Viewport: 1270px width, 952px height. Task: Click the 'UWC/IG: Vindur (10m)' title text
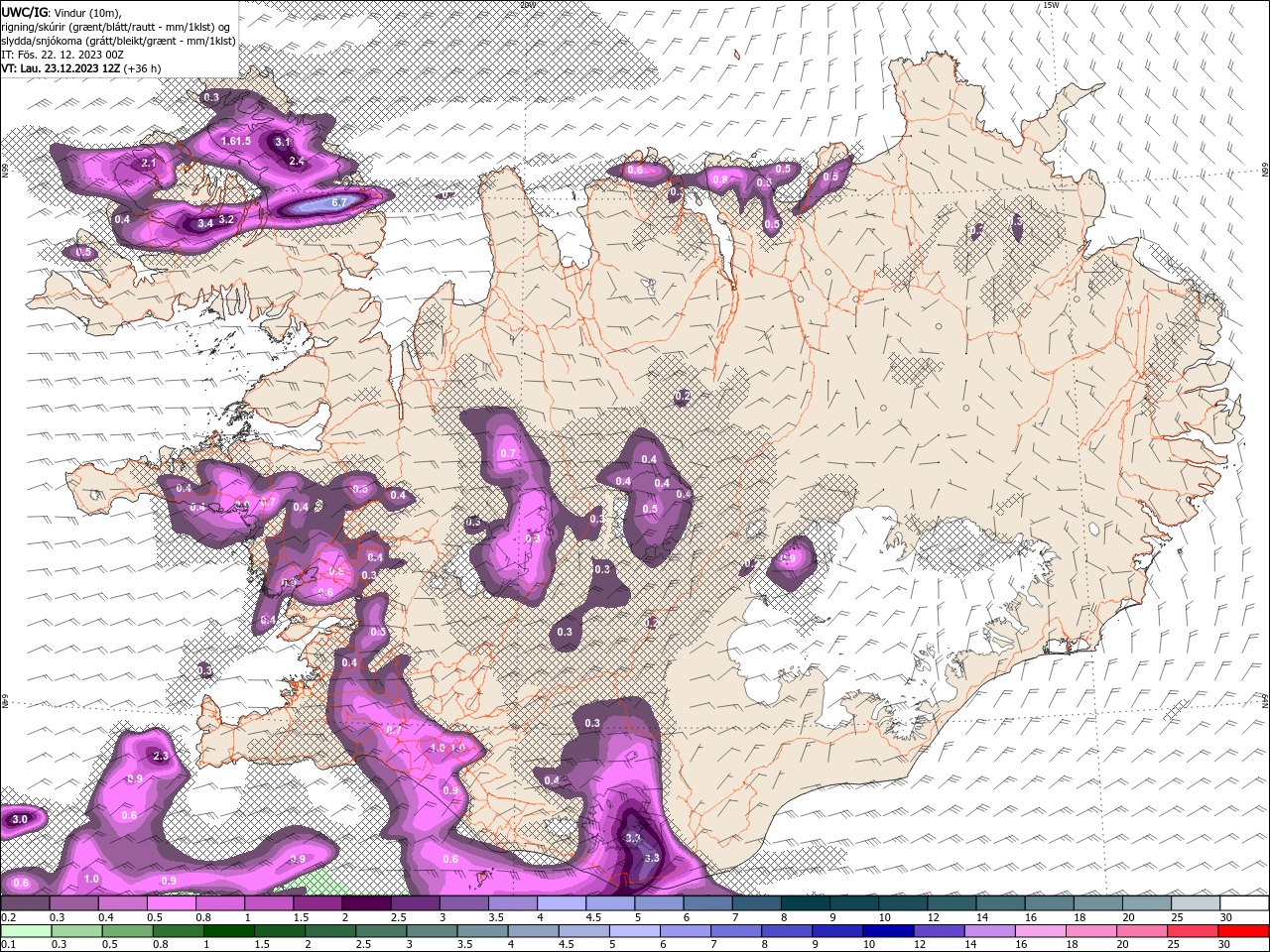[x=61, y=11]
